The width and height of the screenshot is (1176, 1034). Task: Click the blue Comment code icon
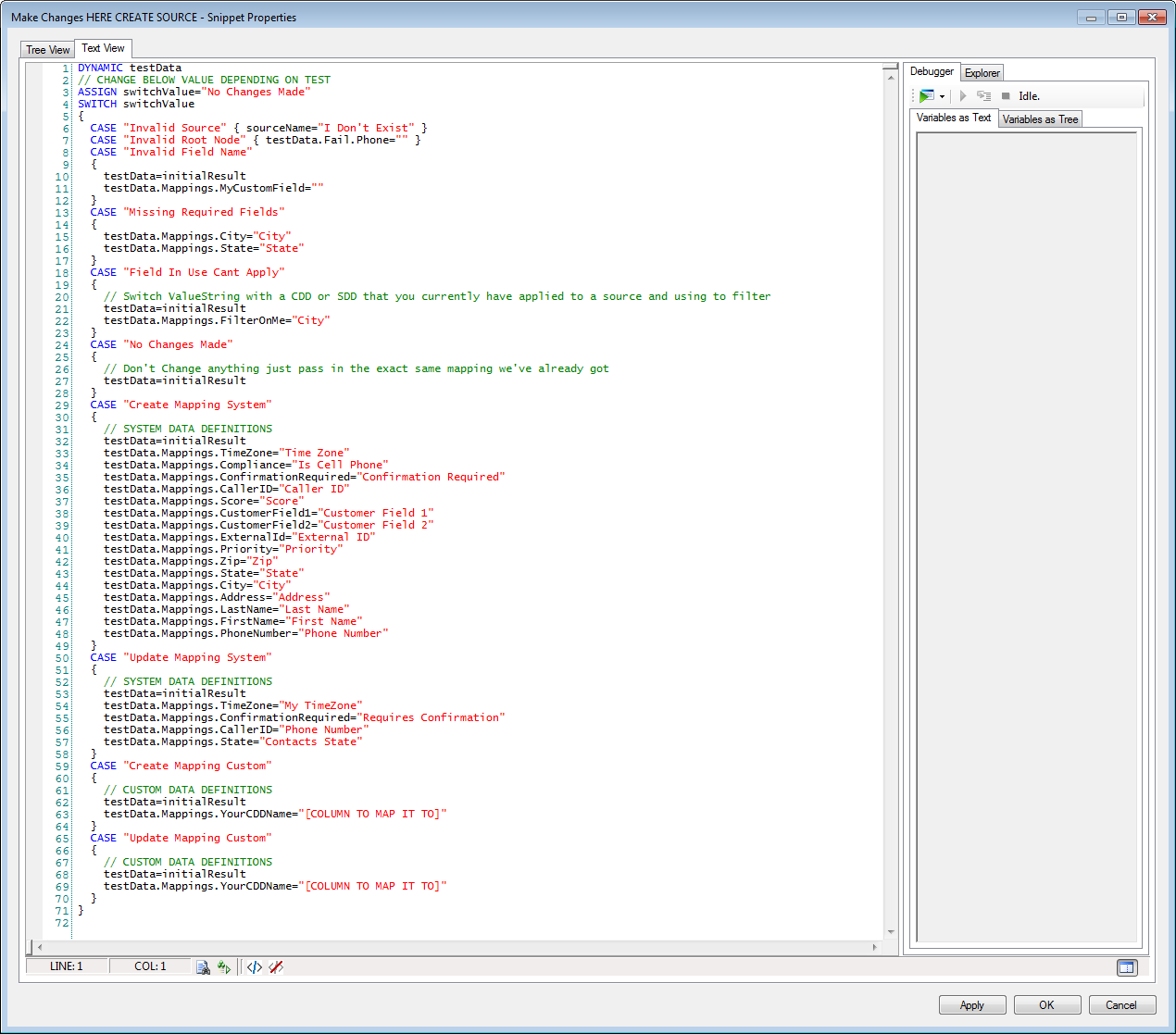254,967
